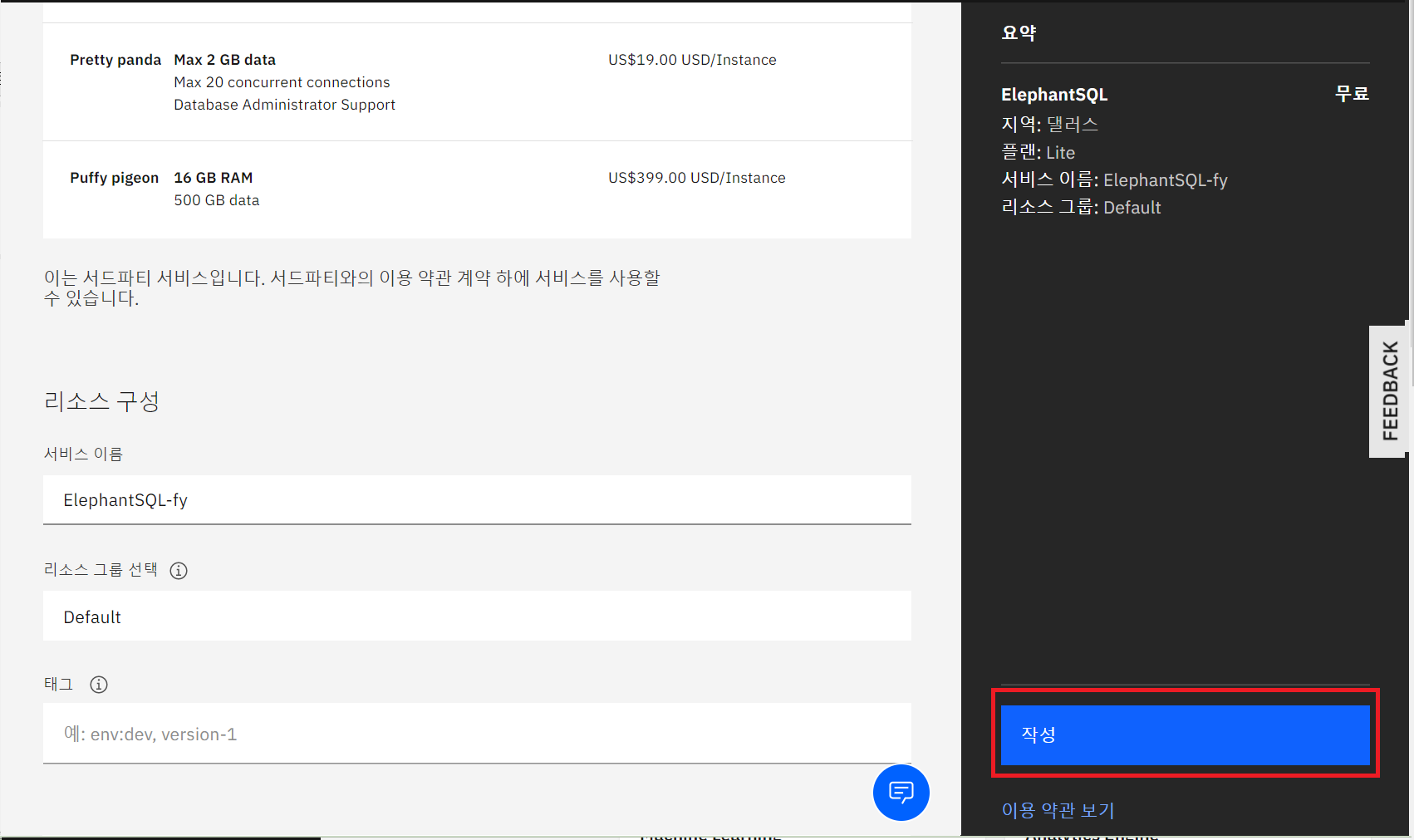Click the 500 GB data text
The width and height of the screenshot is (1414, 840).
pos(216,200)
